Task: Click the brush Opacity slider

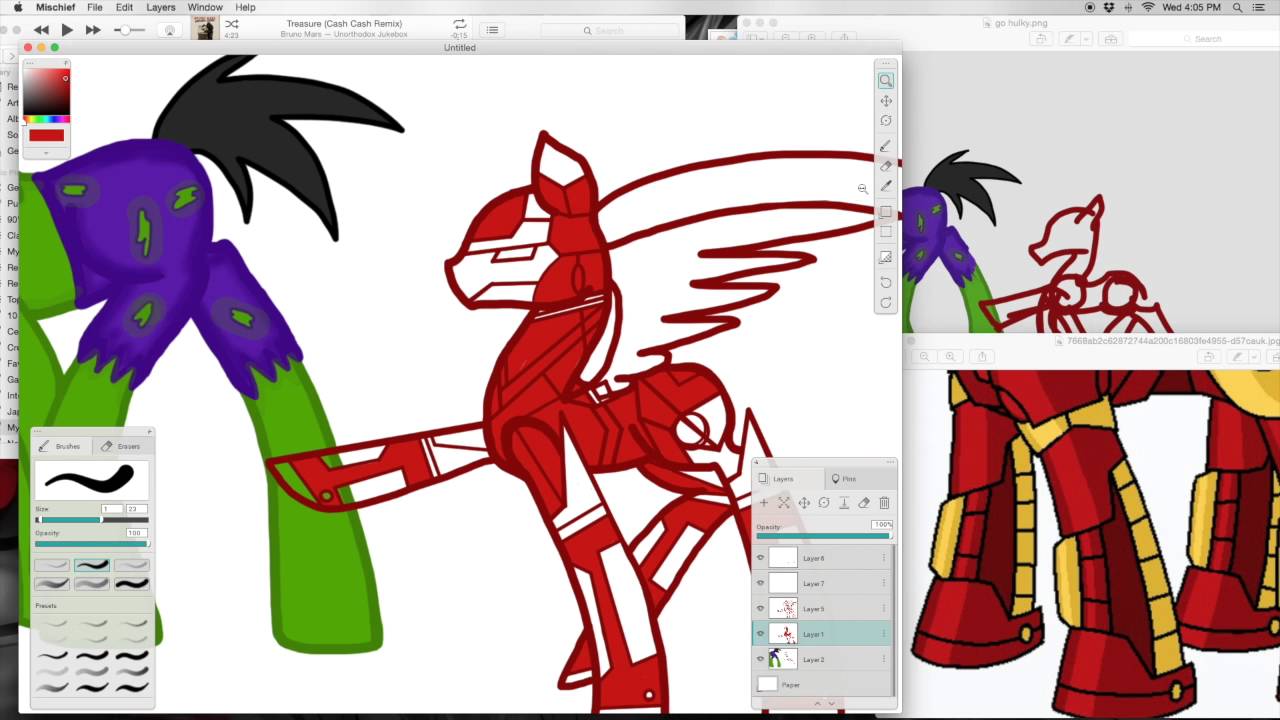Action: point(91,544)
